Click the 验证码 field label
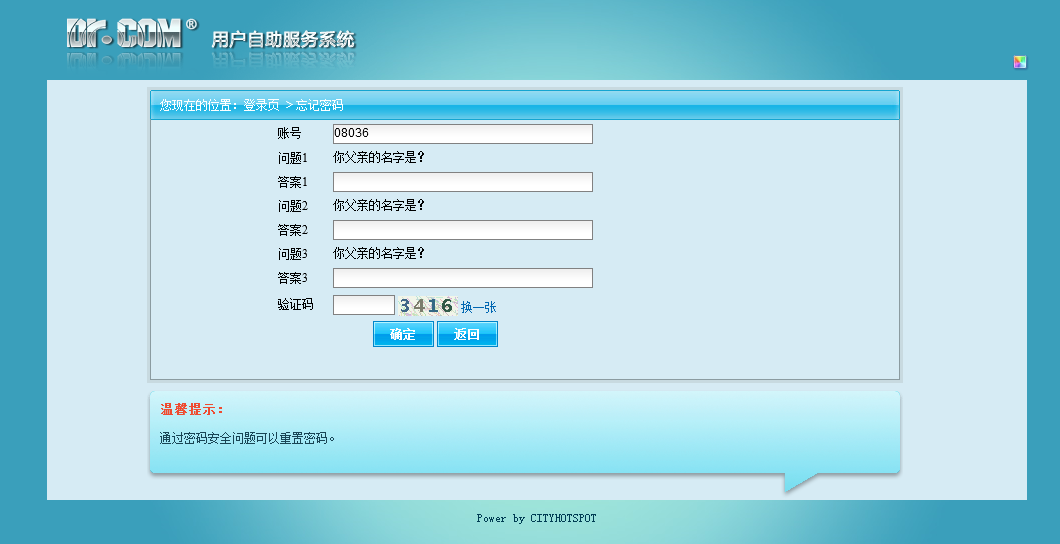This screenshot has height=544, width=1060. (295, 305)
